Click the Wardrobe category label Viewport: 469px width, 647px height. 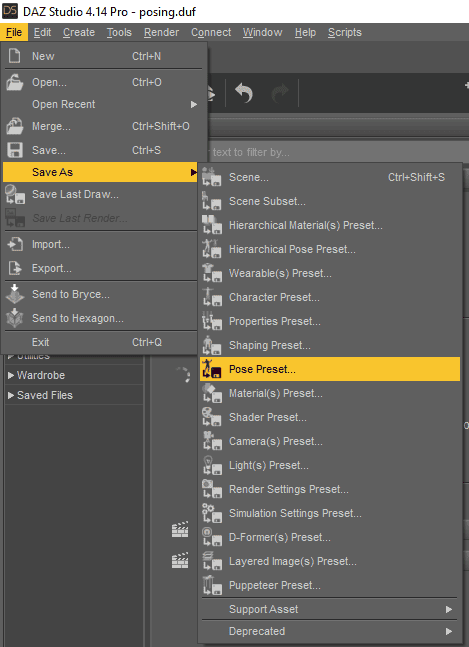pos(41,375)
